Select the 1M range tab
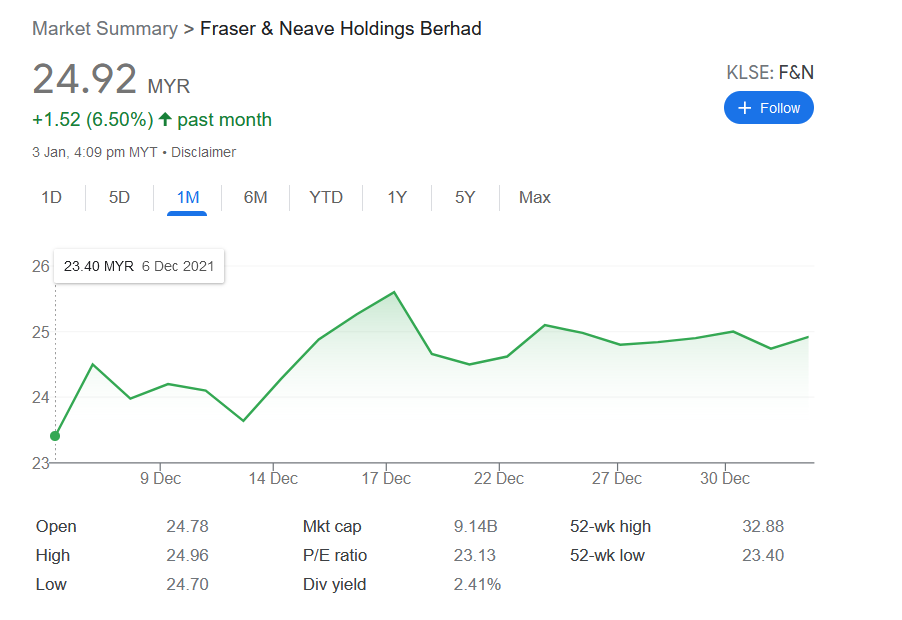The width and height of the screenshot is (902, 620). coord(188,197)
